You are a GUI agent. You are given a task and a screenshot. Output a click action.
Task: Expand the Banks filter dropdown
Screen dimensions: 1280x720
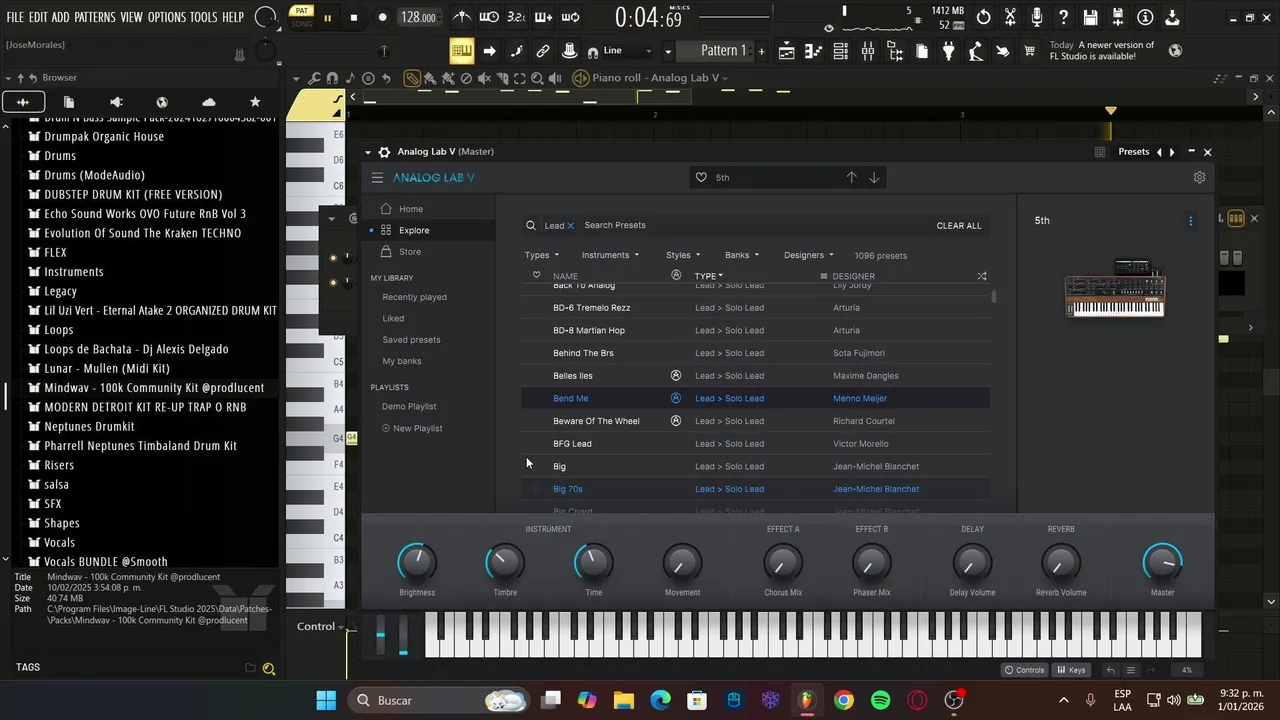742,255
